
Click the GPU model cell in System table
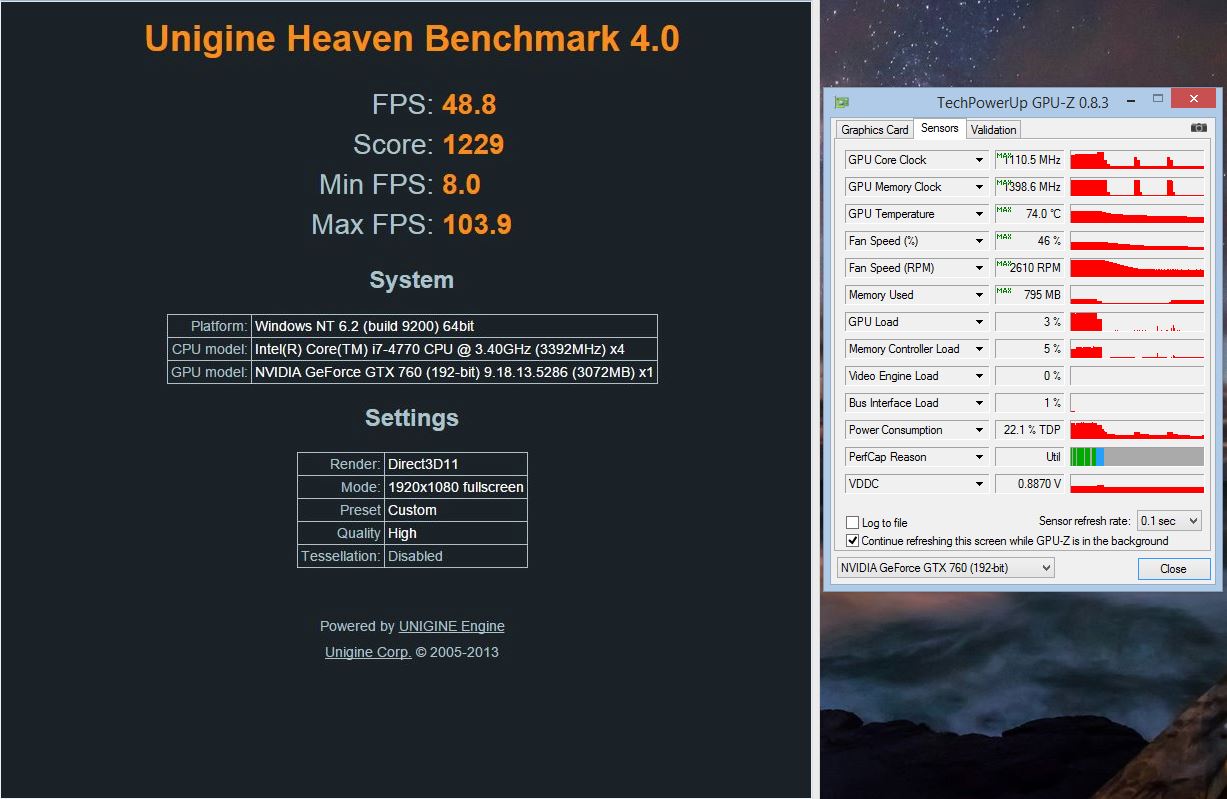(454, 372)
